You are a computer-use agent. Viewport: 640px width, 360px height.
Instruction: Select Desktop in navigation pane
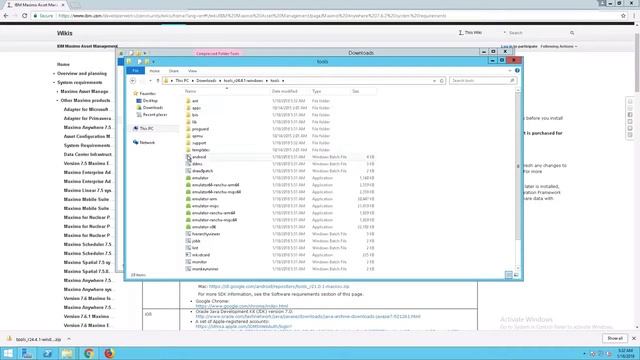tap(150, 100)
